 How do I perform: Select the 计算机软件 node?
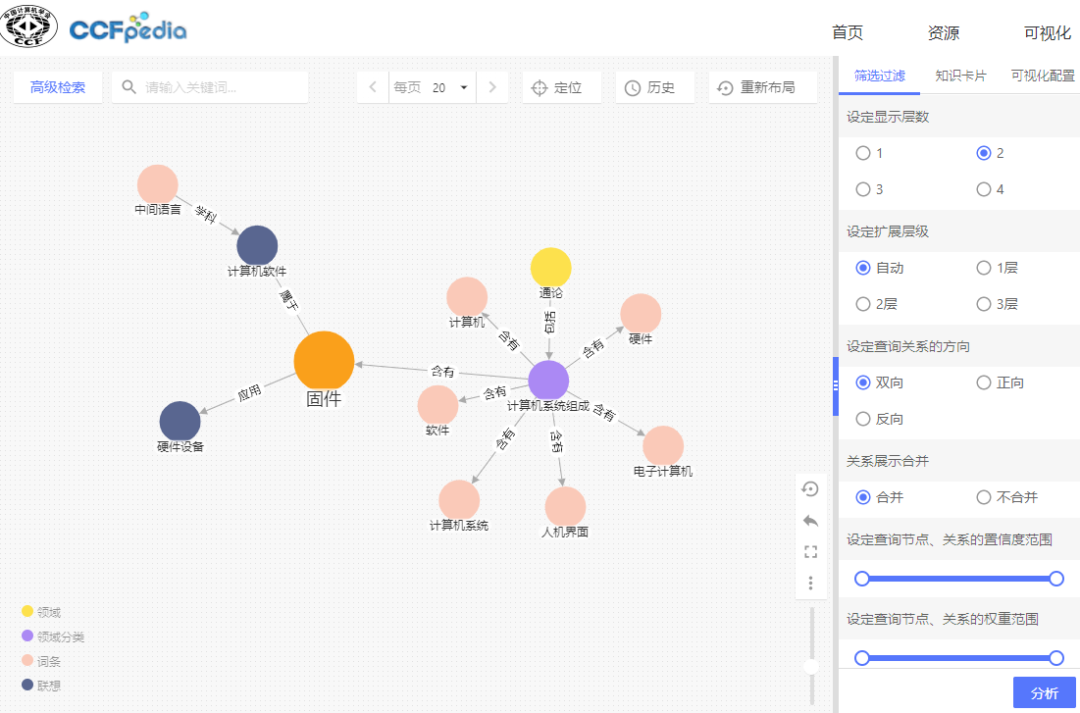[257, 246]
